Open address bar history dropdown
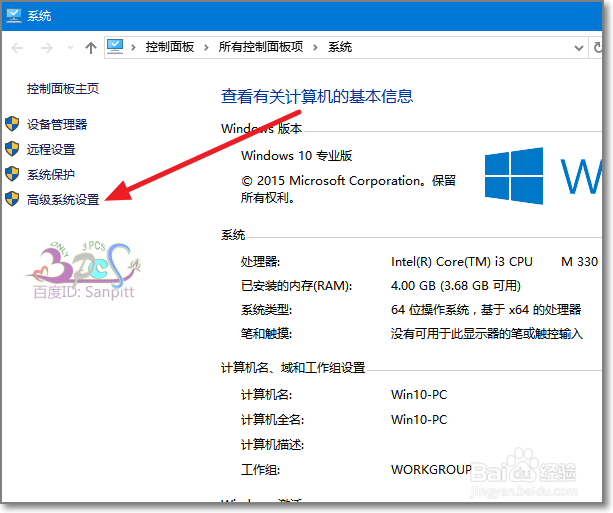The height and width of the screenshot is (513, 613). 579,48
